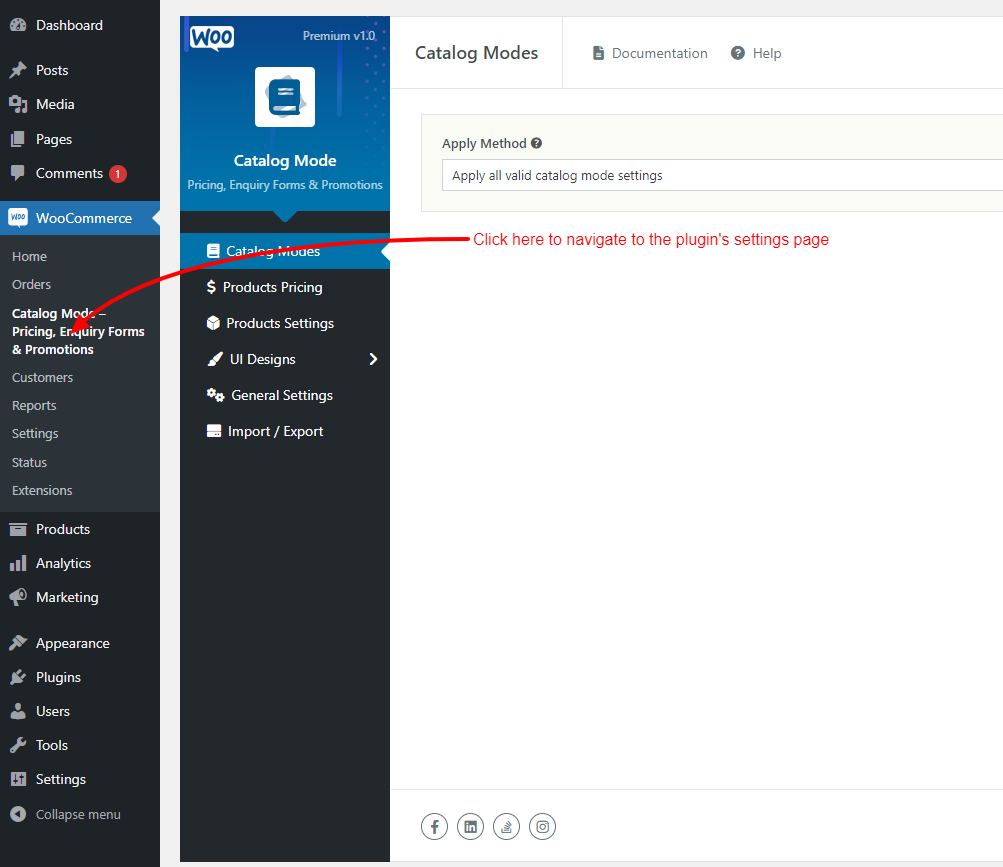Screen dimensions: 1003x867
Task: Click the Apply Method tooltip question icon
Action: pos(537,143)
